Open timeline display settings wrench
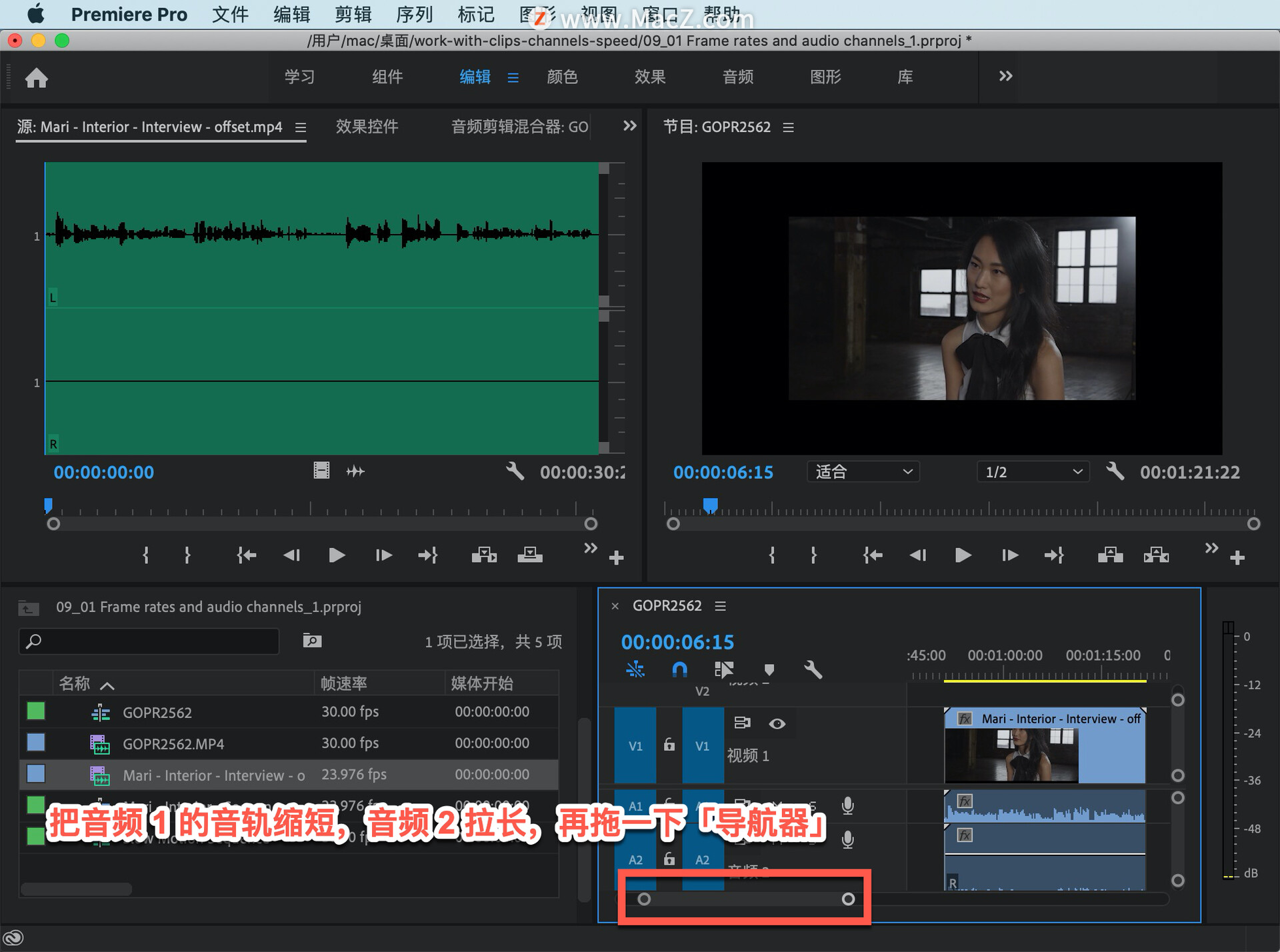 coord(813,669)
